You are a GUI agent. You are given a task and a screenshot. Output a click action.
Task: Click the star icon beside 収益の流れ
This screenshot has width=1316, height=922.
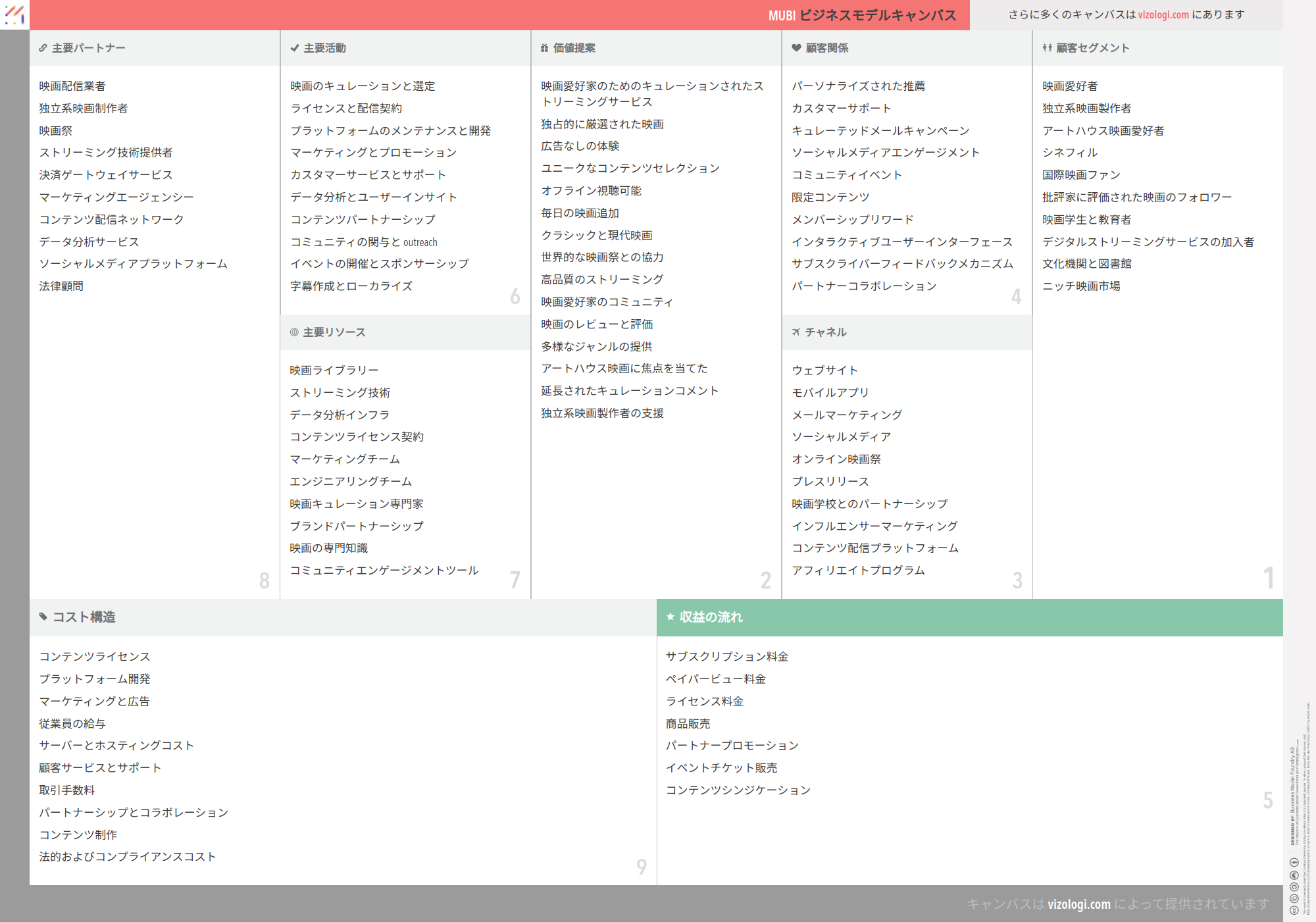tap(671, 617)
